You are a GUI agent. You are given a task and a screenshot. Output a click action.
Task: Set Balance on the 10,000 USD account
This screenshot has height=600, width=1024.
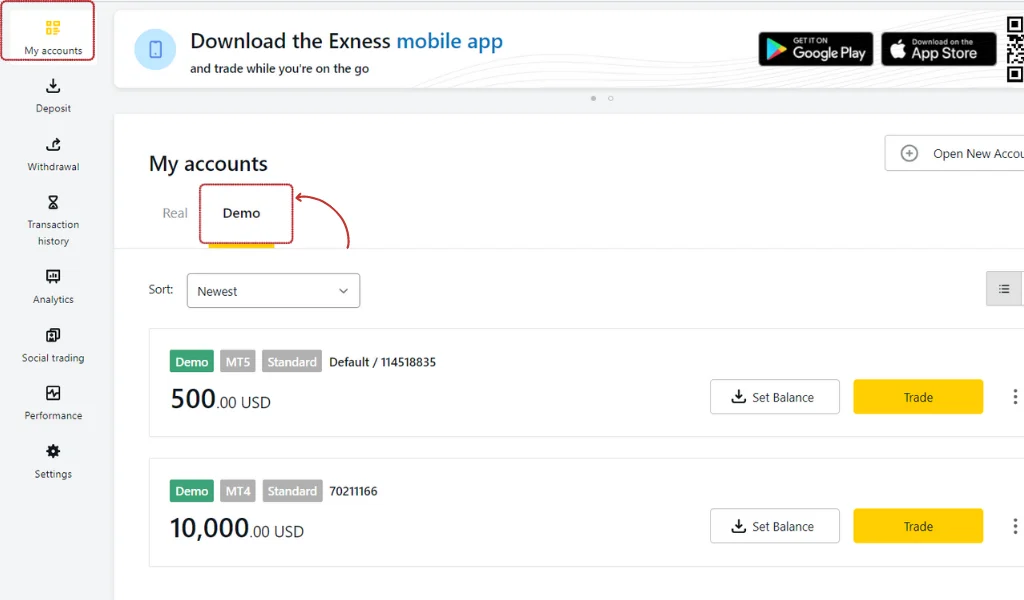point(774,526)
